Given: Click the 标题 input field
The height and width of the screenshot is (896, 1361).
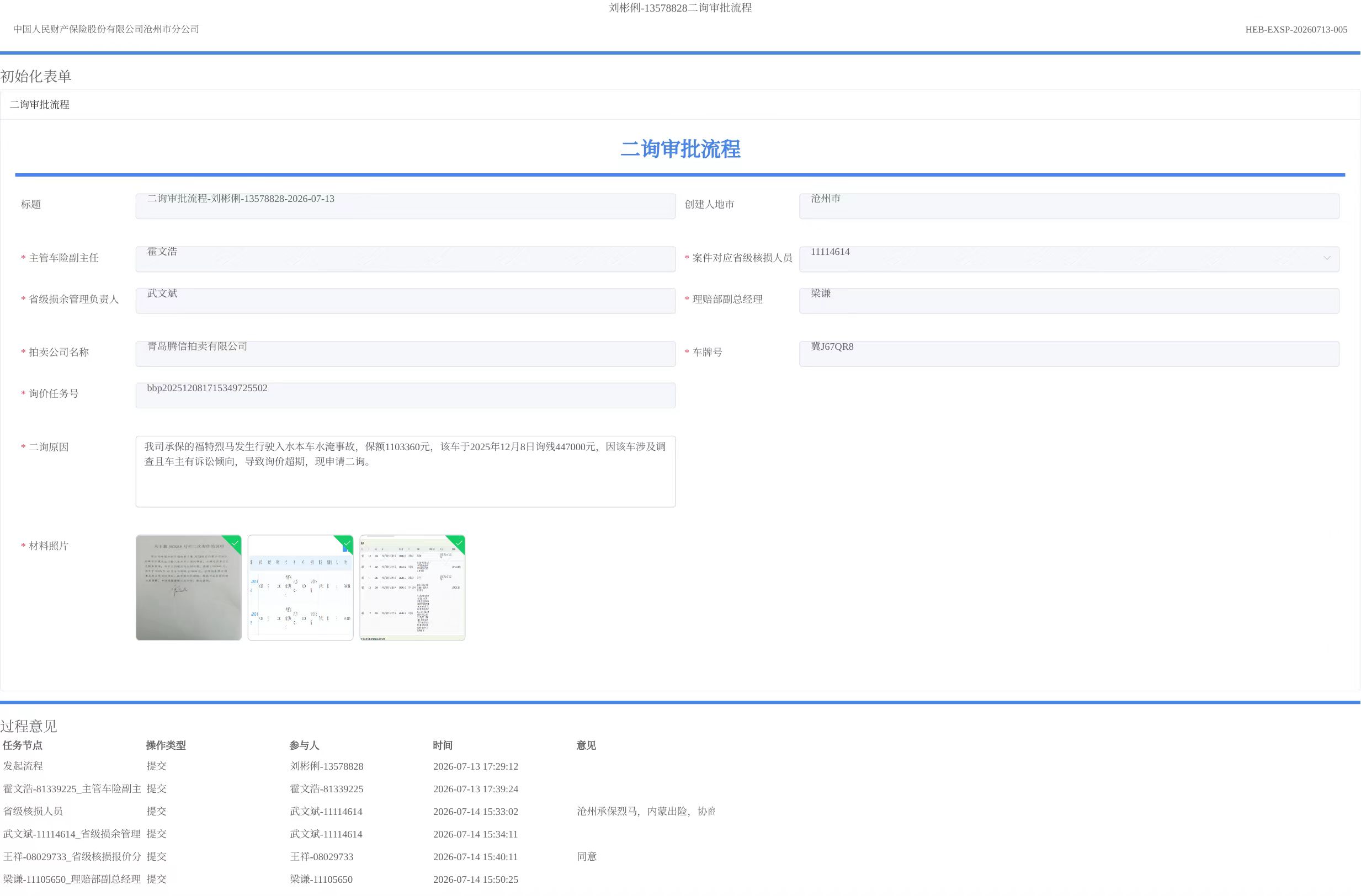Looking at the screenshot, I should tap(406, 206).
